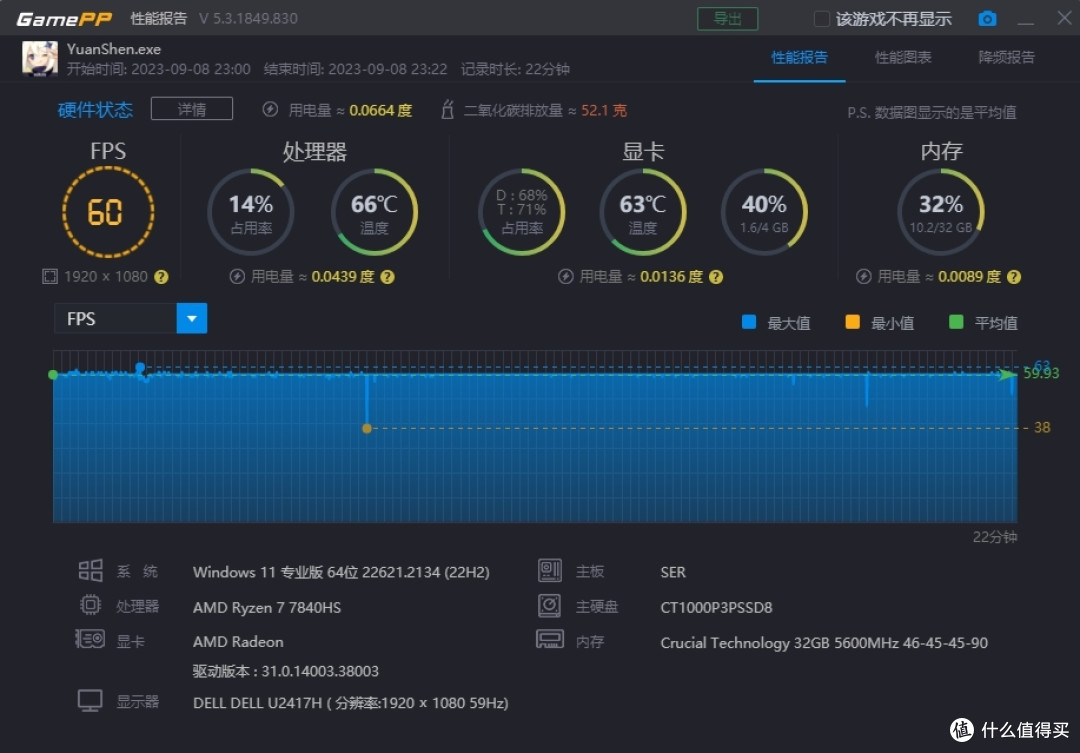Click the 32% memory usage gauge

click(x=941, y=212)
